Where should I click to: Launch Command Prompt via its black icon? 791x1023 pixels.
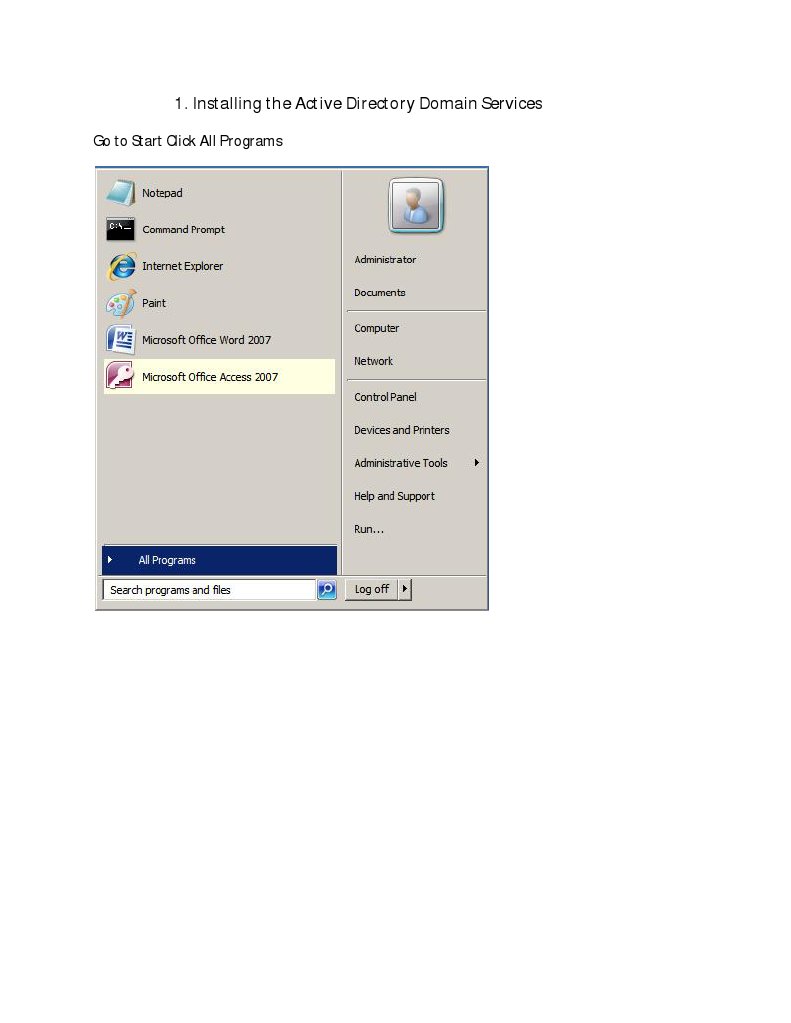click(120, 229)
